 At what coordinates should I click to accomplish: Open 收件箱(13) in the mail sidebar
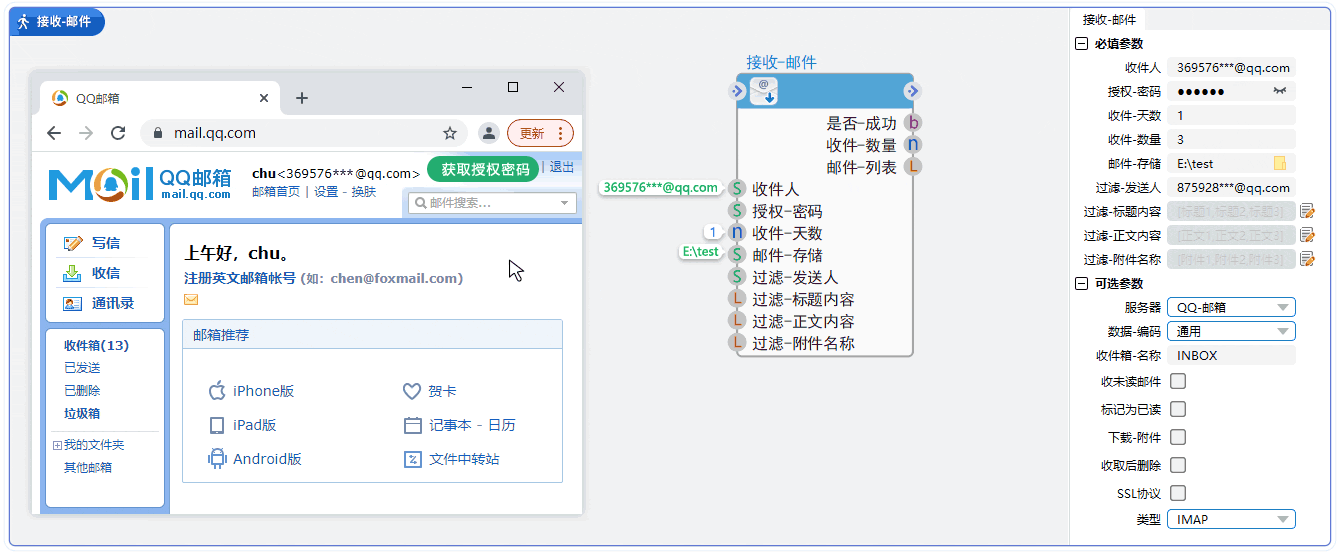pos(96,345)
